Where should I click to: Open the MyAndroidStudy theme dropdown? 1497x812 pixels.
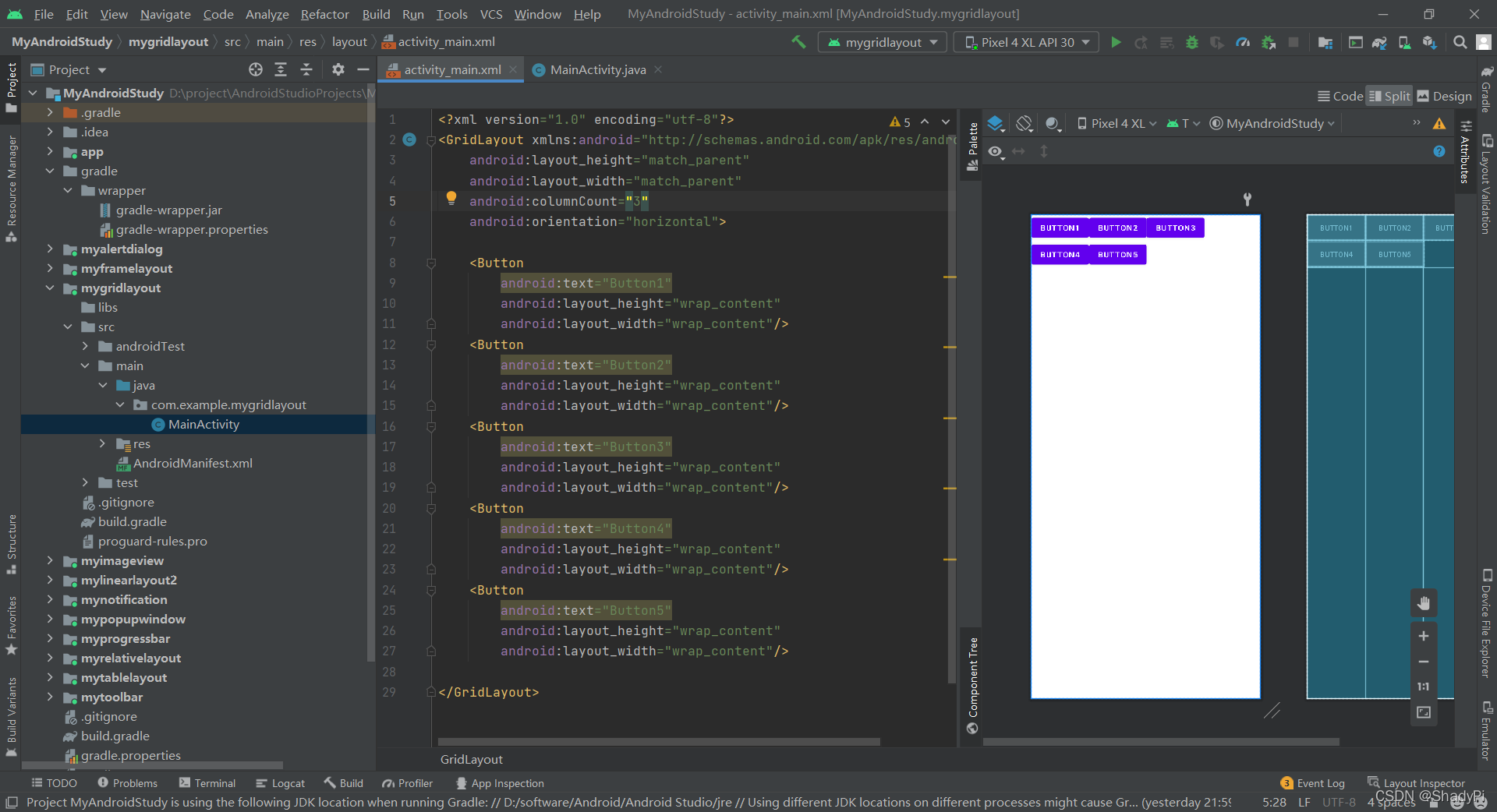(x=1272, y=123)
